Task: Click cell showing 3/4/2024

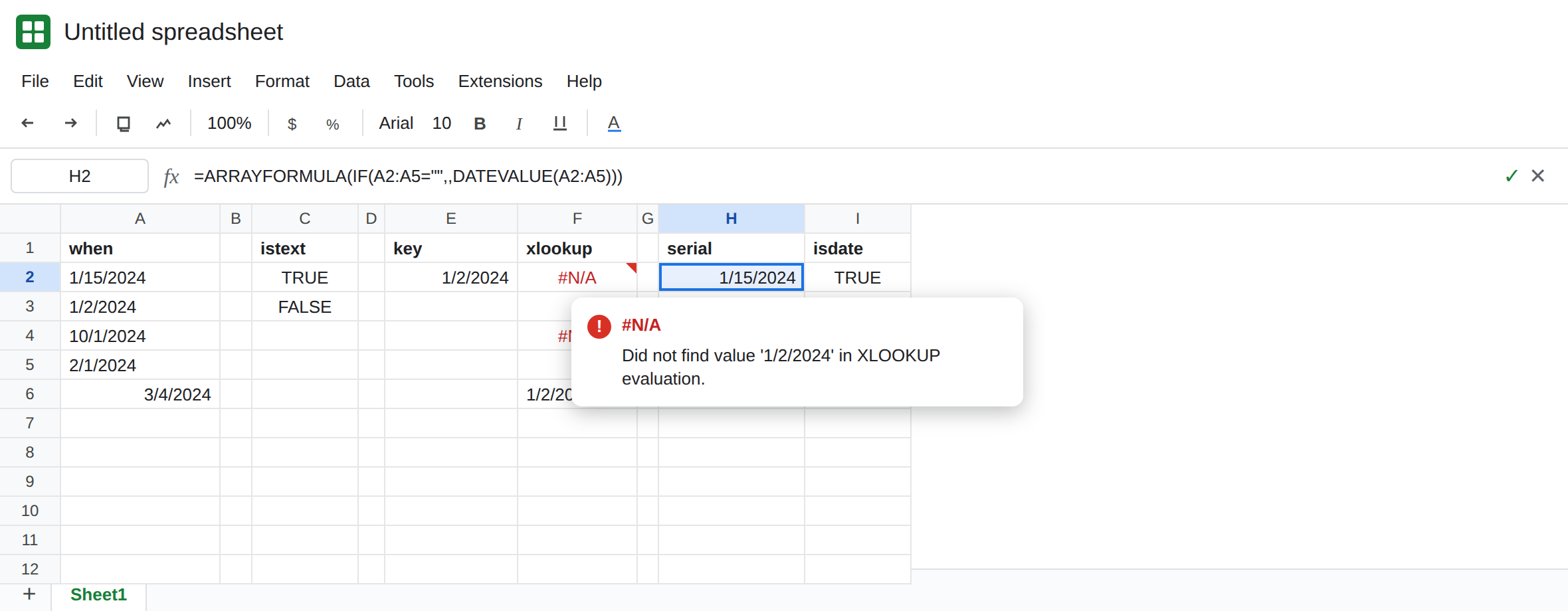Action: (x=140, y=394)
